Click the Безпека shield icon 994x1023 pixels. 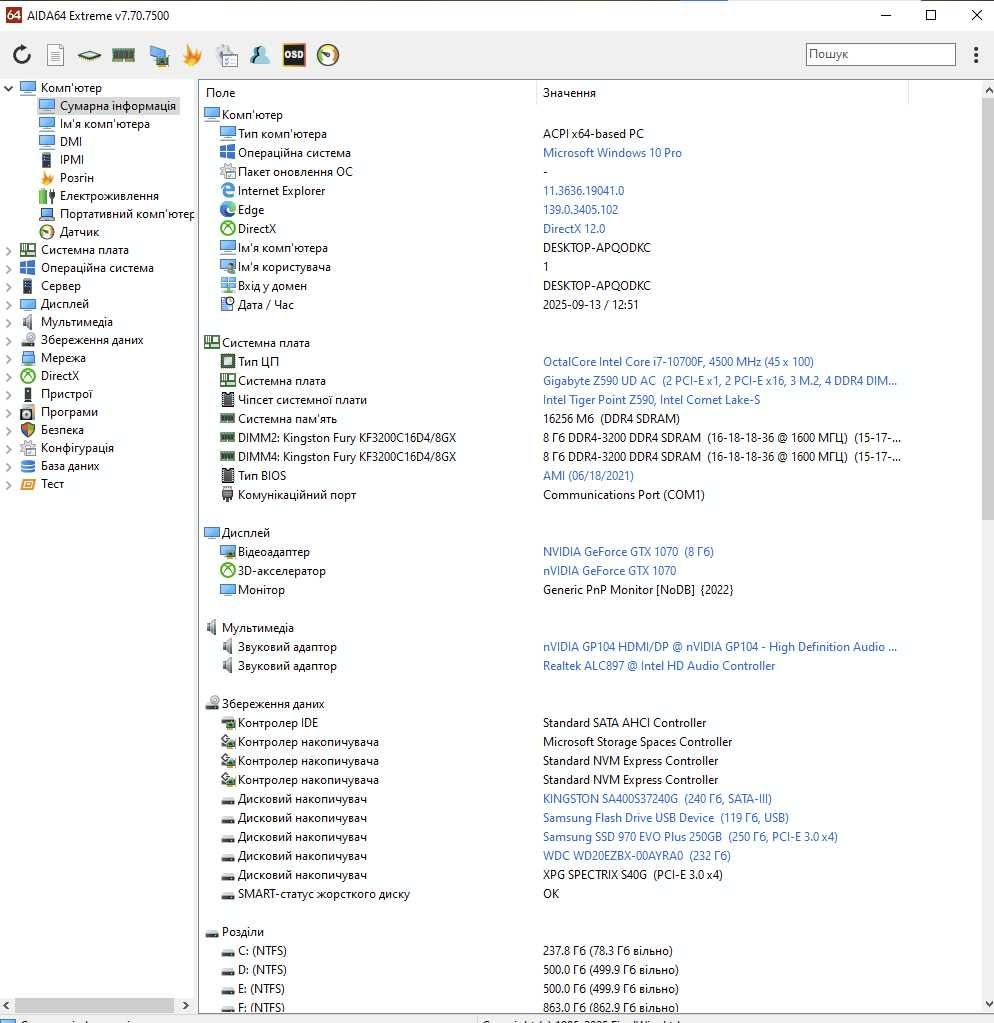(27, 430)
